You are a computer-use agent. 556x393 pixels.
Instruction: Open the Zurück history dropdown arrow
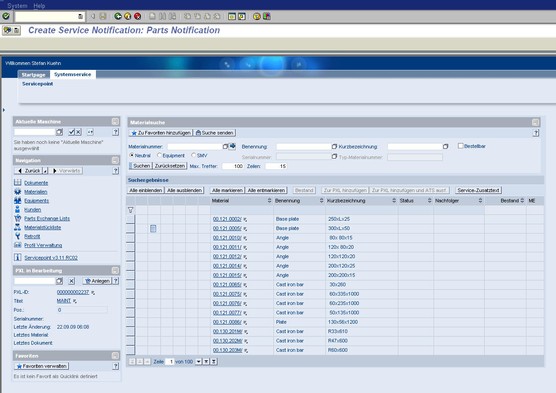pyautogui.click(x=45, y=171)
